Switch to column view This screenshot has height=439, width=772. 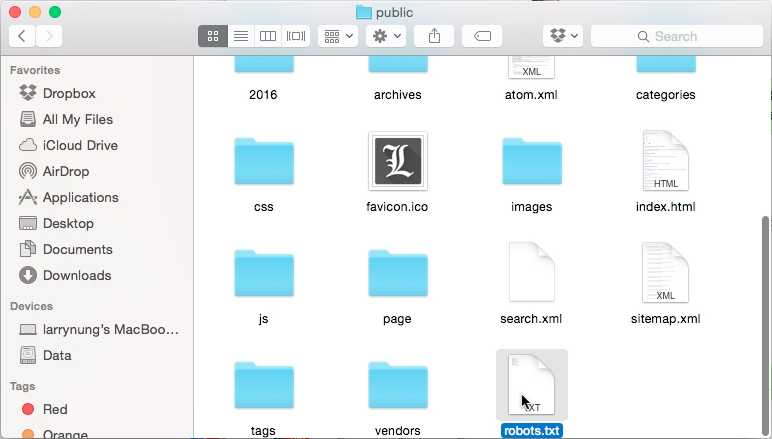pyautogui.click(x=268, y=36)
